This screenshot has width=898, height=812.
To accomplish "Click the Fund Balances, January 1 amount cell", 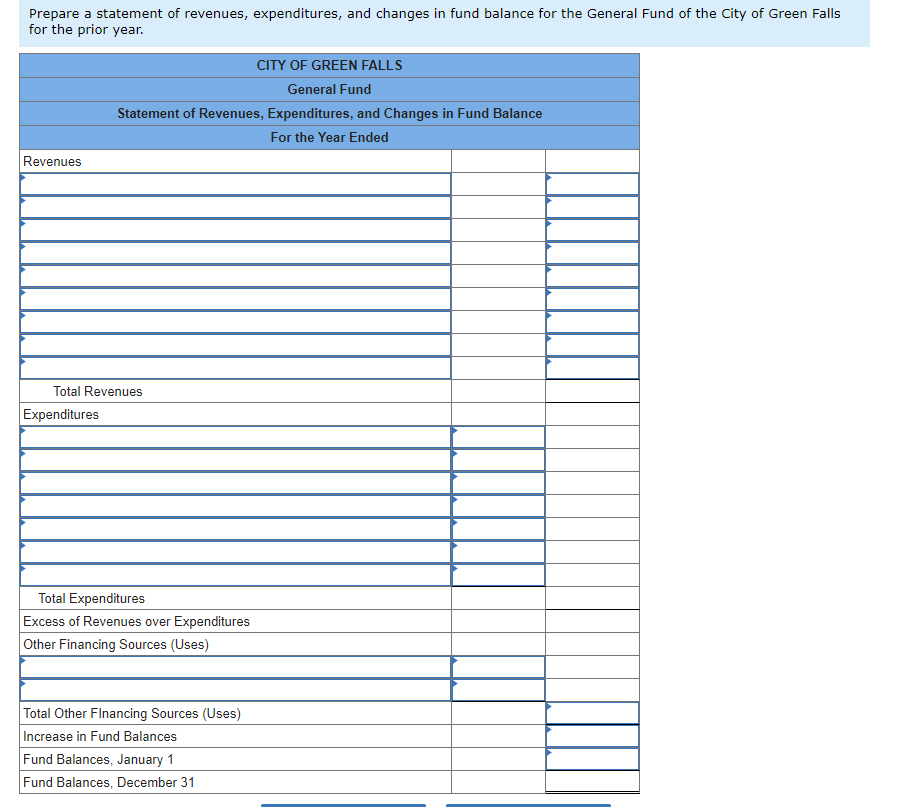I will coord(592,759).
